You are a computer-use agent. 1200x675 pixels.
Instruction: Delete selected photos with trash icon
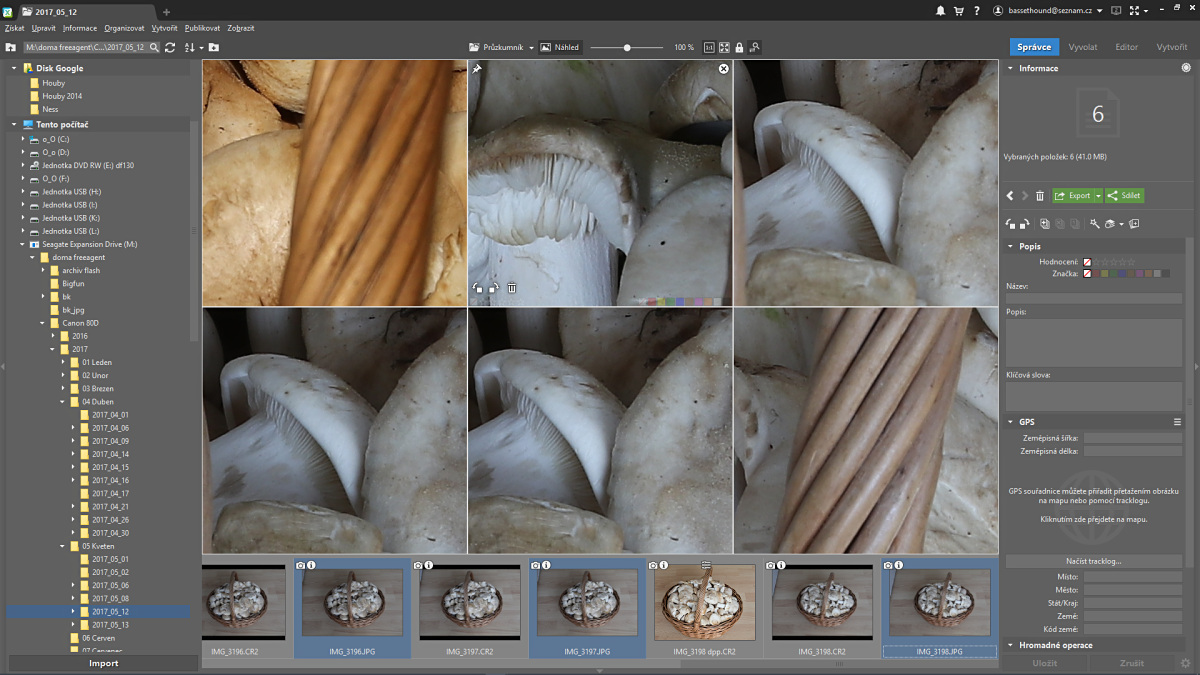coord(1040,196)
